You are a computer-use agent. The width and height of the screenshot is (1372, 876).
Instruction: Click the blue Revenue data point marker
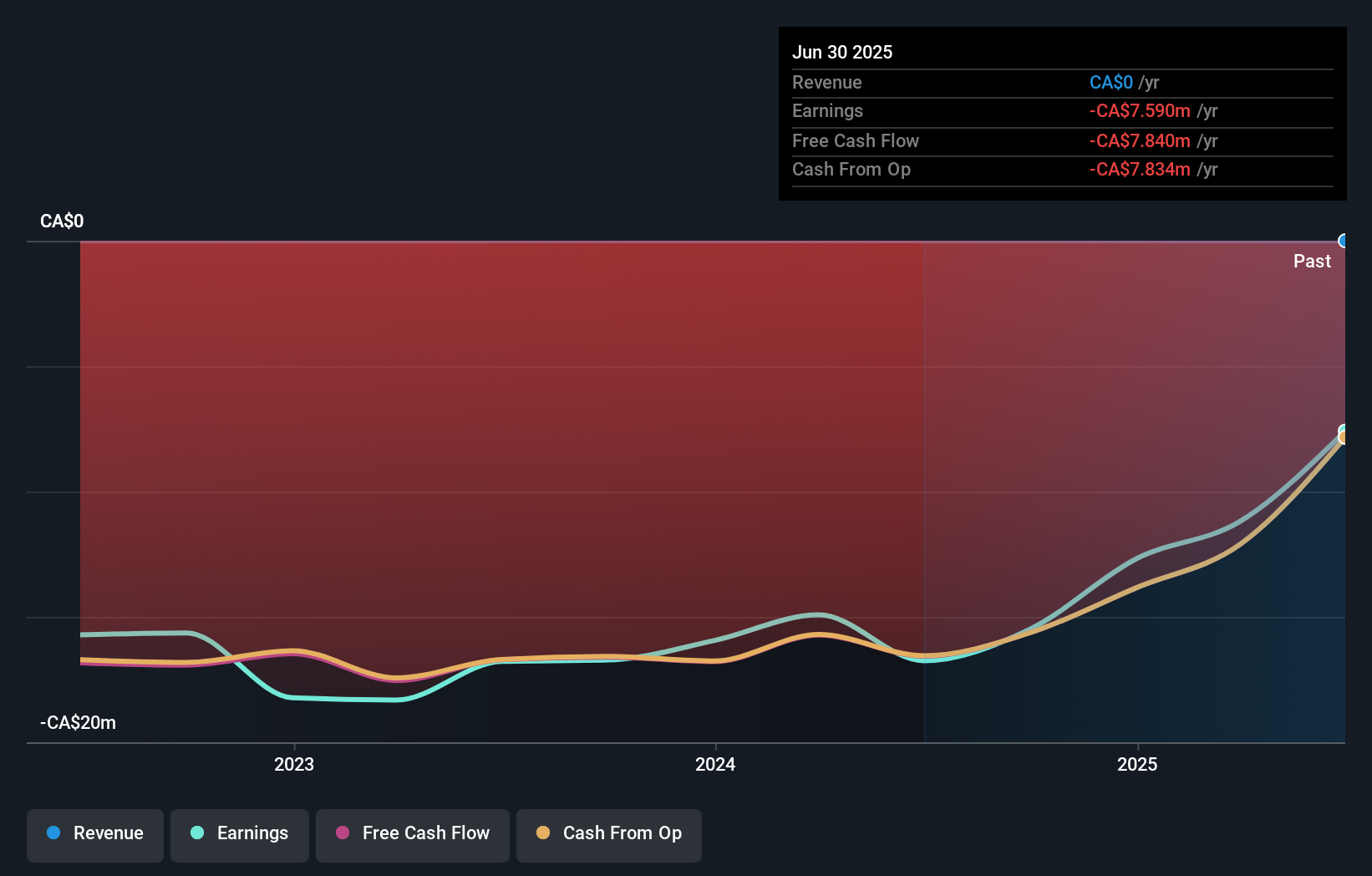[1344, 241]
